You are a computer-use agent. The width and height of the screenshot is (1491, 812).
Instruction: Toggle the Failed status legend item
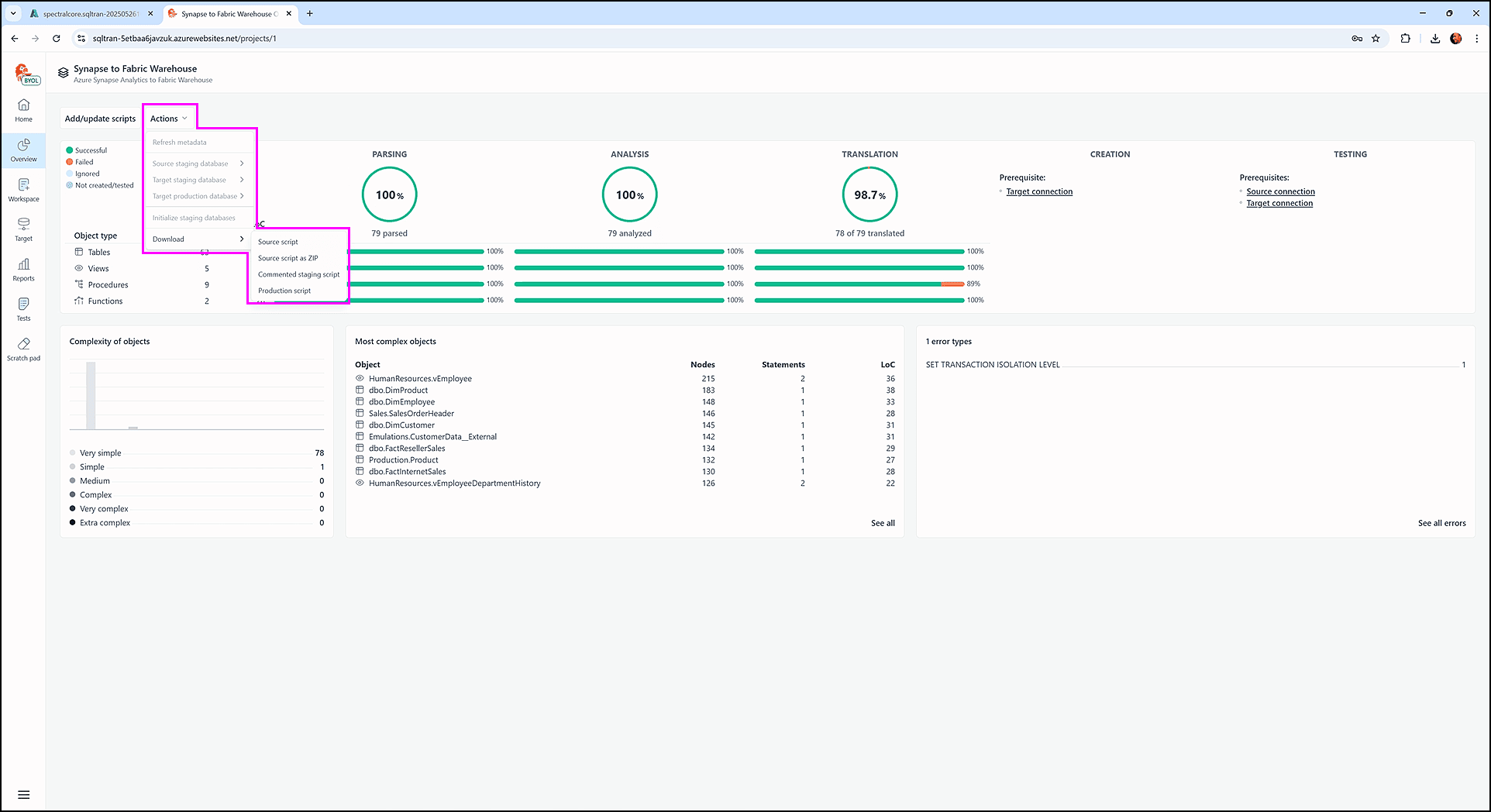[x=84, y=162]
